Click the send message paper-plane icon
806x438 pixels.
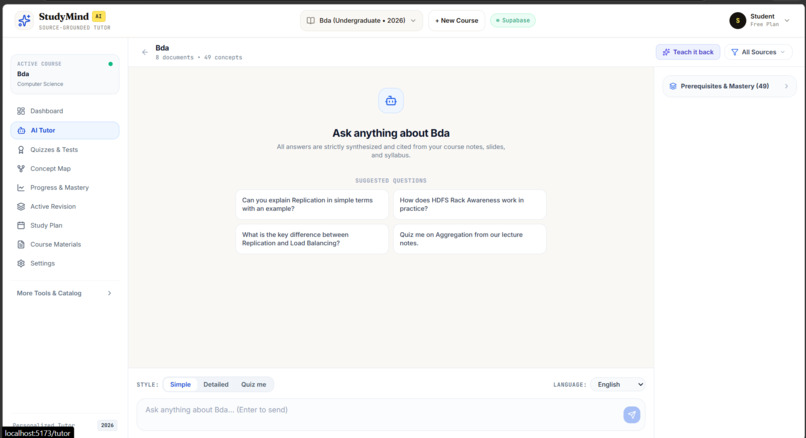pos(632,414)
